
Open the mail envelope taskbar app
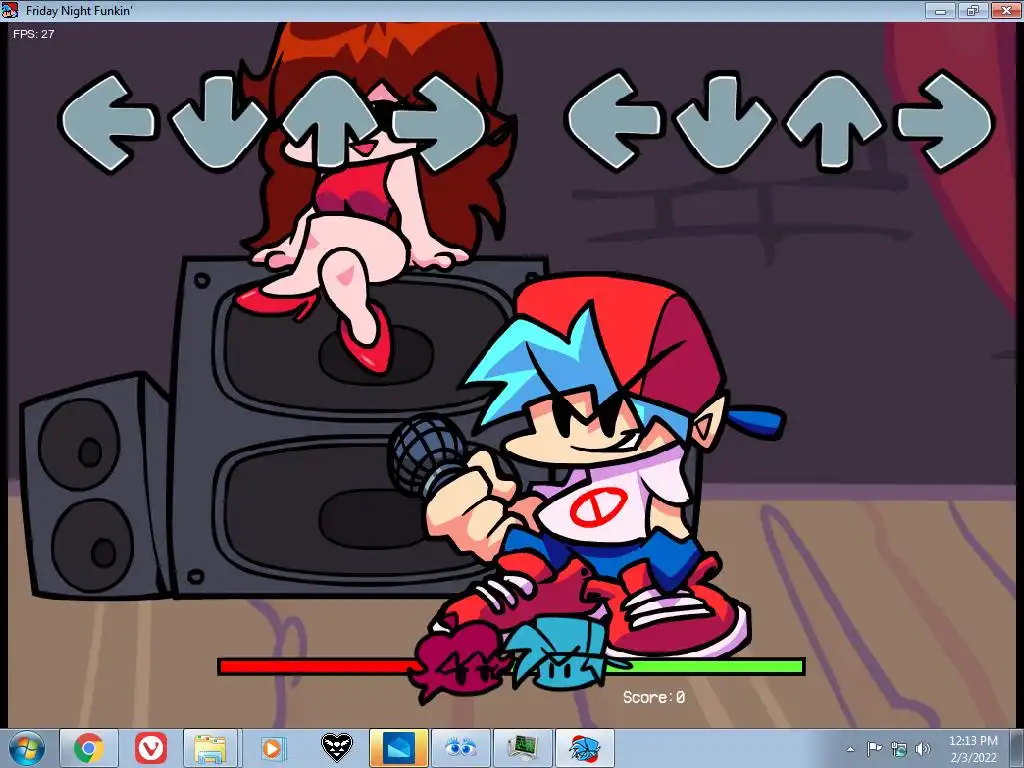398,748
